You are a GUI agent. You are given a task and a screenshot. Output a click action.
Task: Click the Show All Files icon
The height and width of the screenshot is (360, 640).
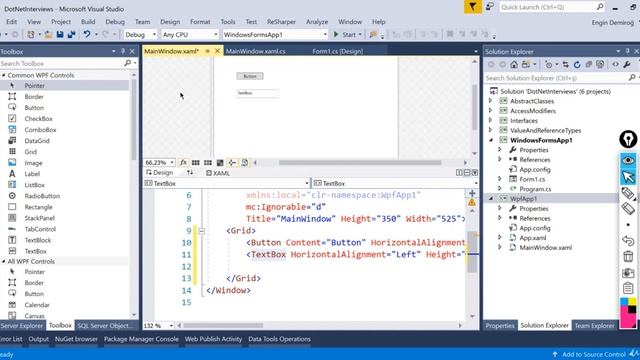600,64
